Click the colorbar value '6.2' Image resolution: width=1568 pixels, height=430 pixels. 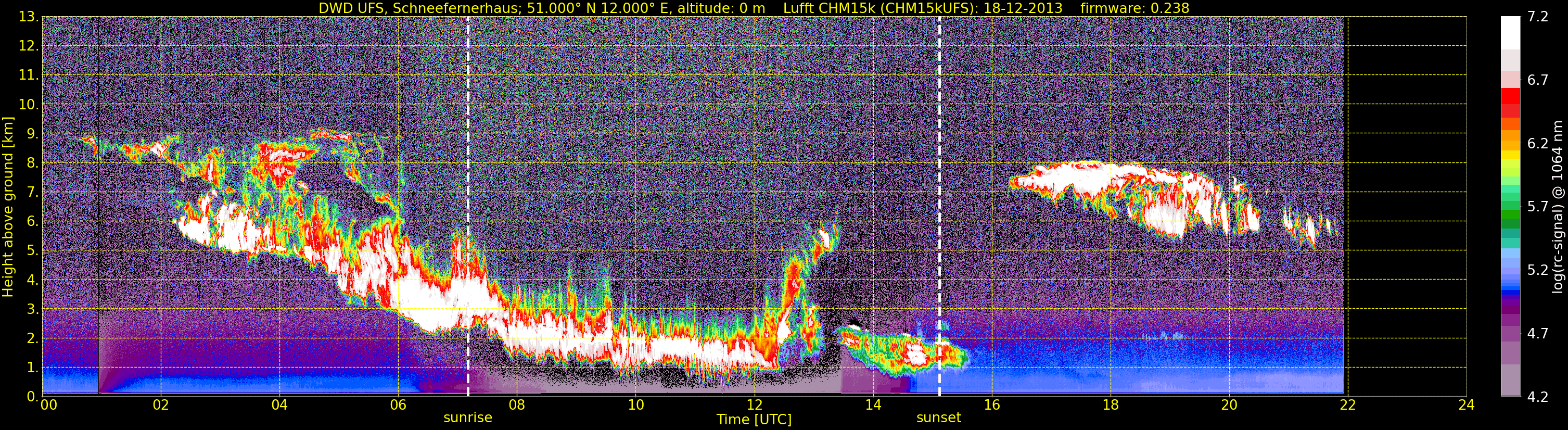click(x=1538, y=143)
